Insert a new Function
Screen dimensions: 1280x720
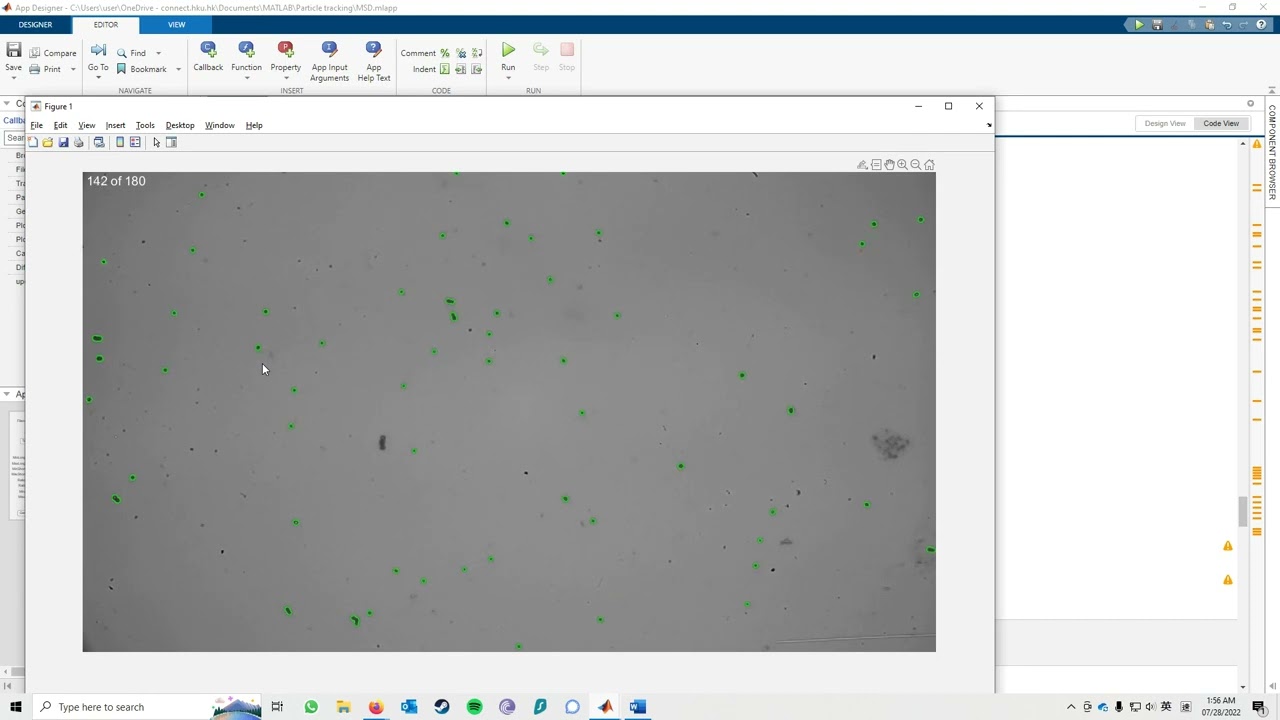[246, 56]
